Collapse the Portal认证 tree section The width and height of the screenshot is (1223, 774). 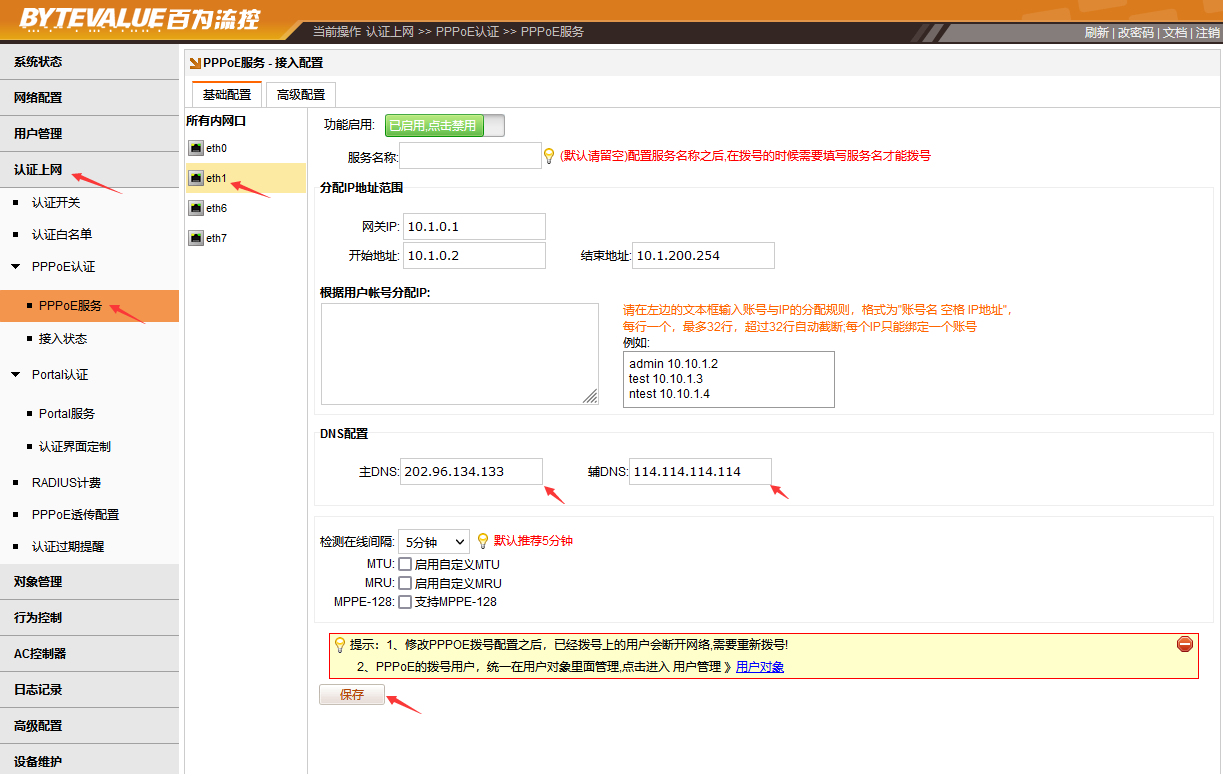pos(16,375)
